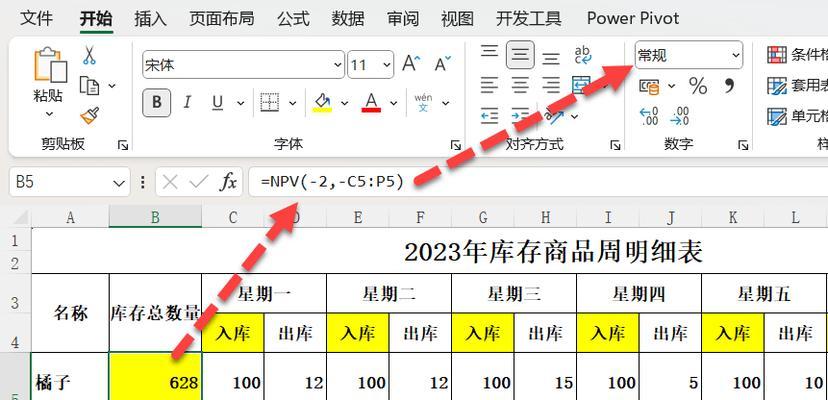Switch to the 审阅 tab
This screenshot has width=828, height=400.
pyautogui.click(x=403, y=18)
